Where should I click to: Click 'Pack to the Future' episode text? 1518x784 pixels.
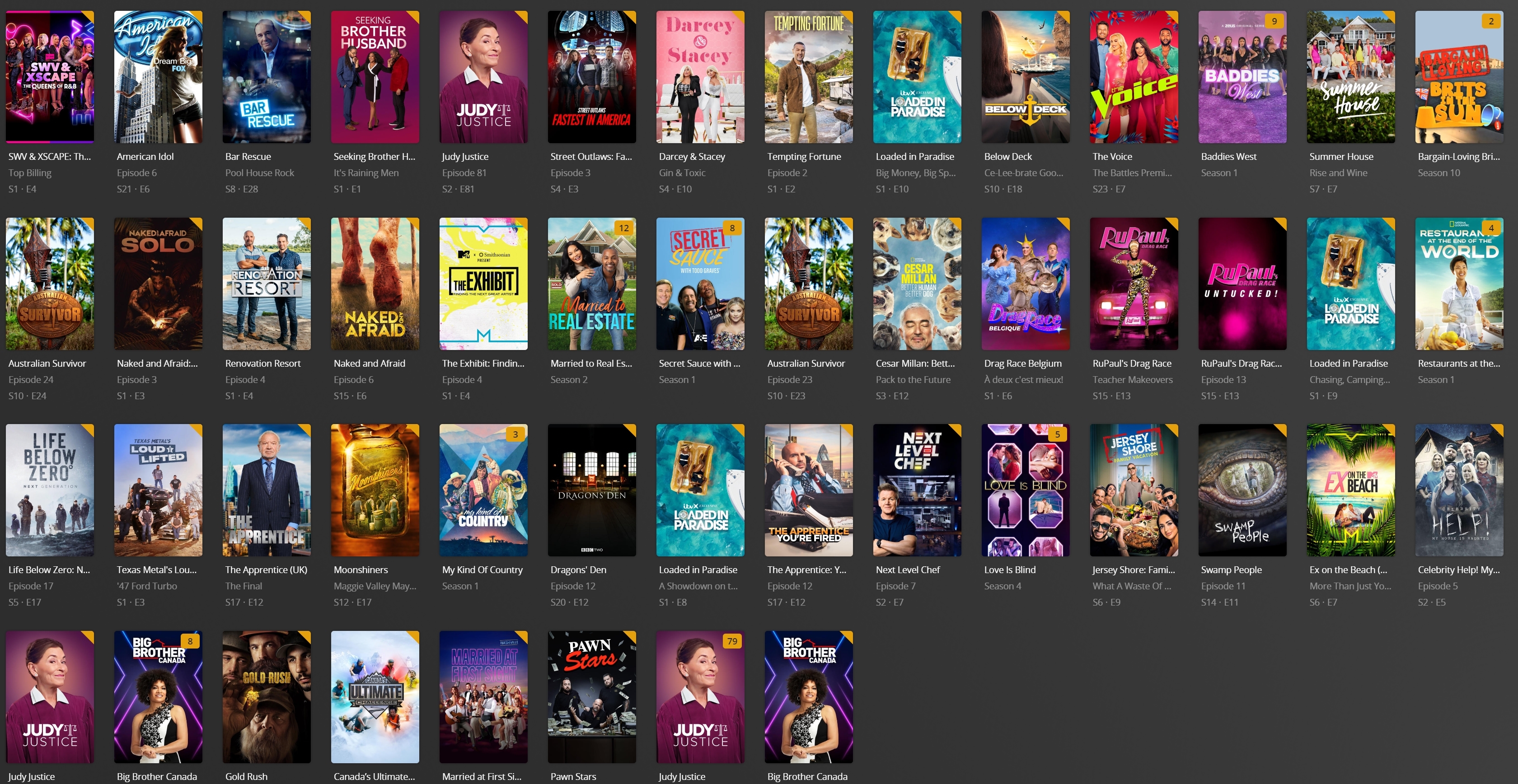pyautogui.click(x=913, y=380)
